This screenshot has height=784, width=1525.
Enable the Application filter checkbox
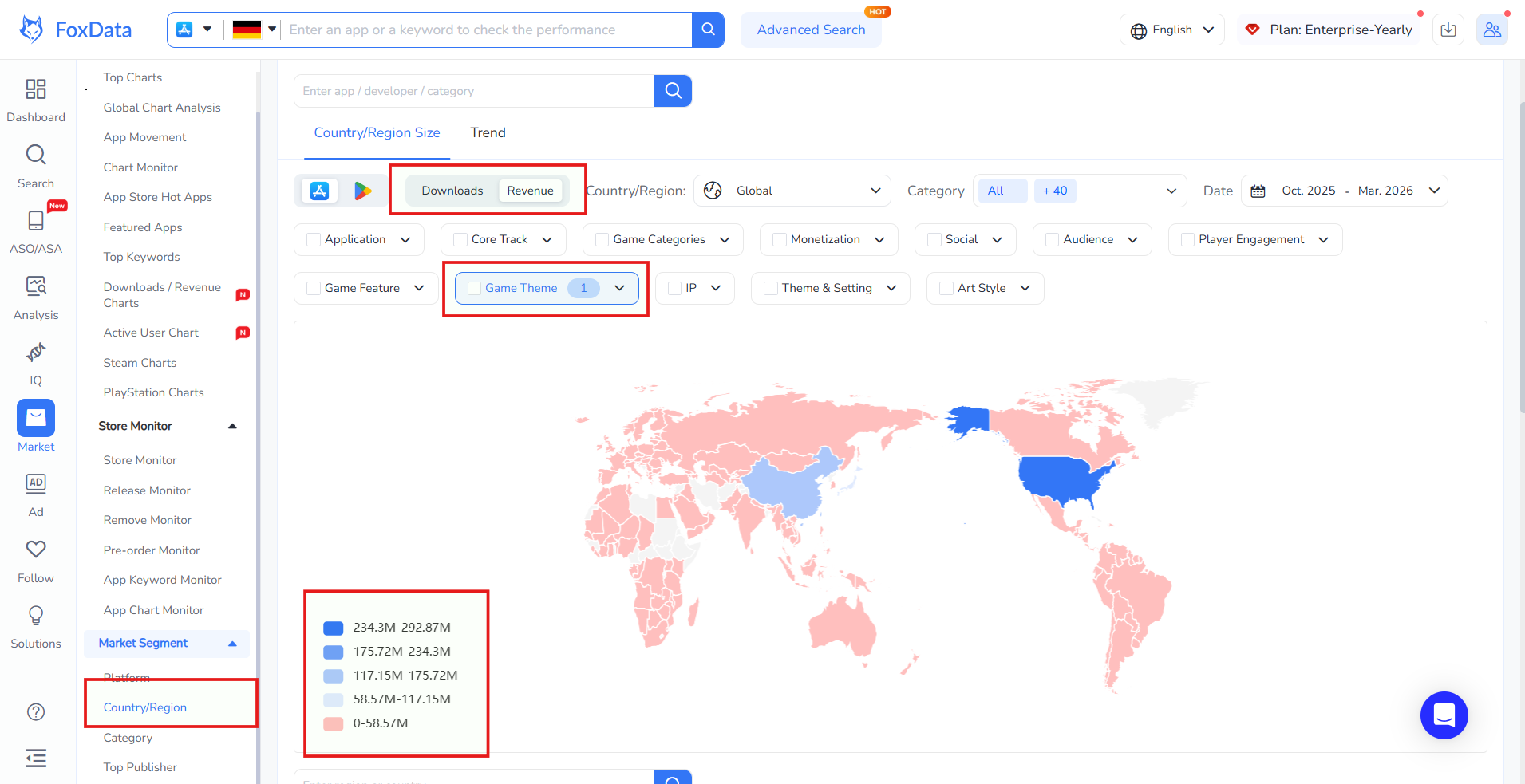(313, 239)
